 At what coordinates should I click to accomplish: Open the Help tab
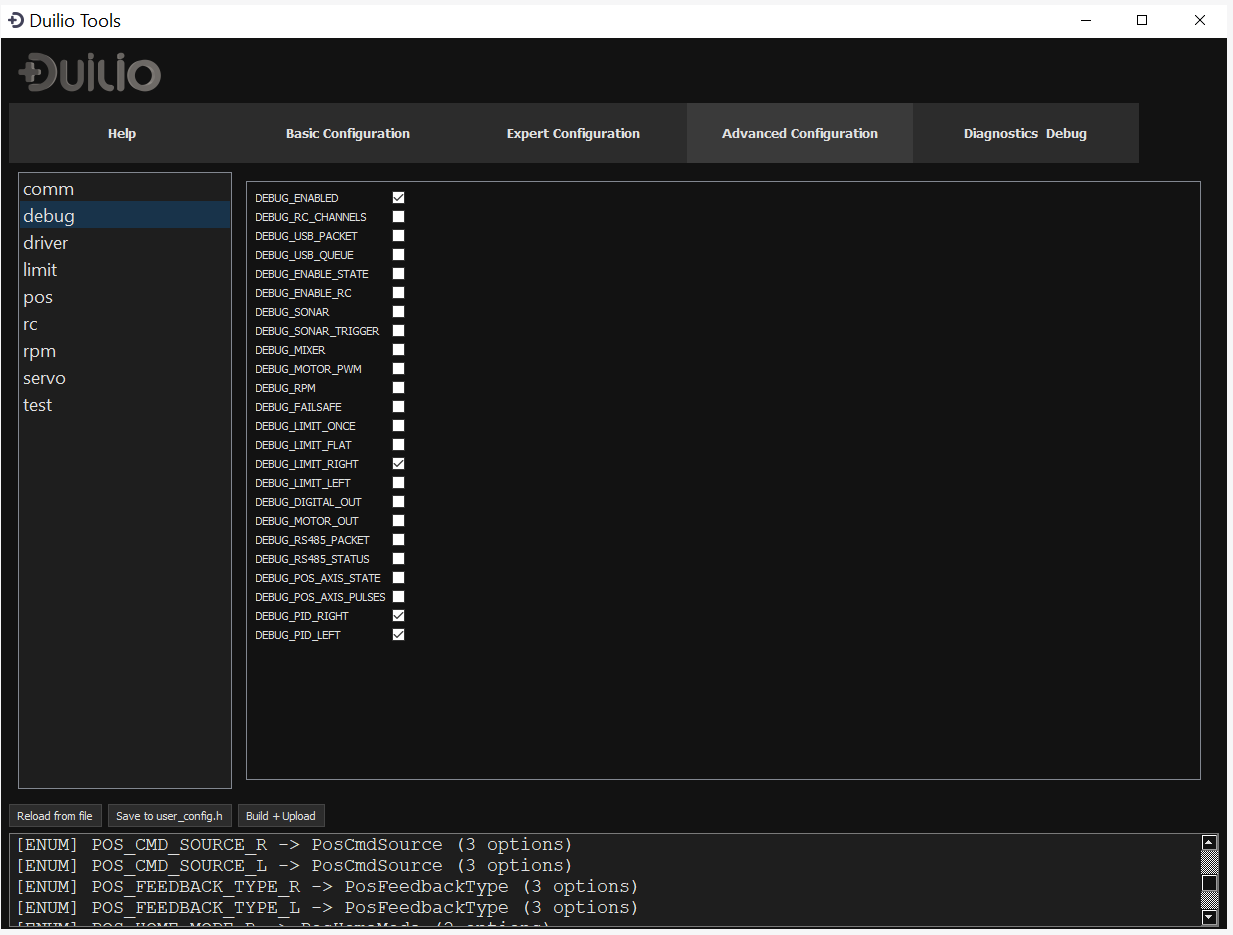pos(121,132)
